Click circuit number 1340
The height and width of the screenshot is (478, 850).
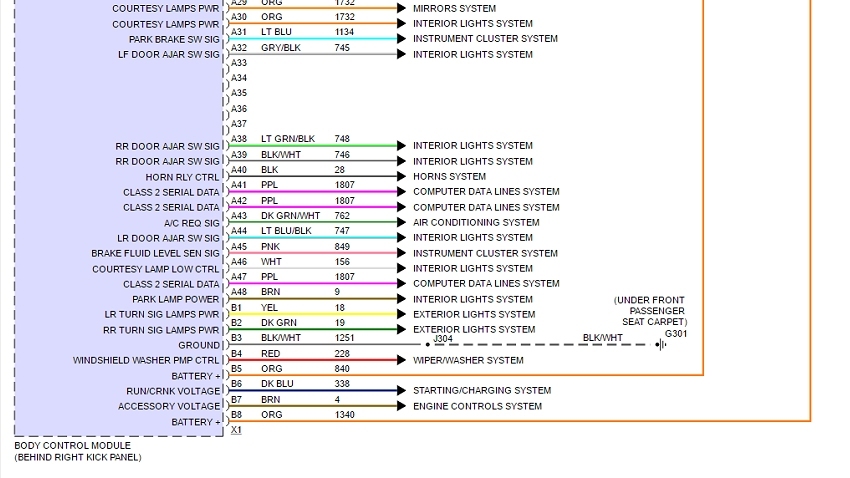pos(344,415)
